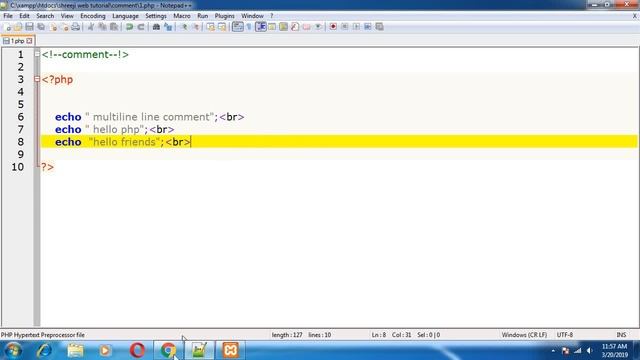Click the Folder as Workspace icon
This screenshot has width=640, height=360.
pos(306,27)
